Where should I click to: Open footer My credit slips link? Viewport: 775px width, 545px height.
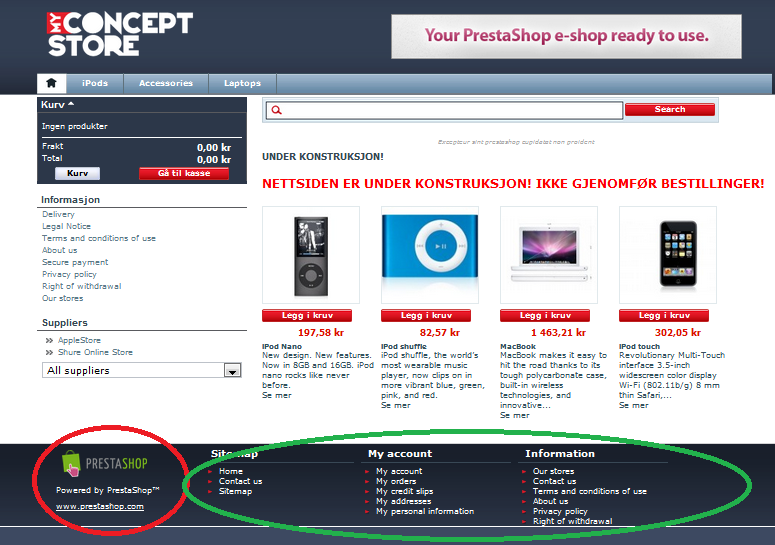[x=404, y=491]
